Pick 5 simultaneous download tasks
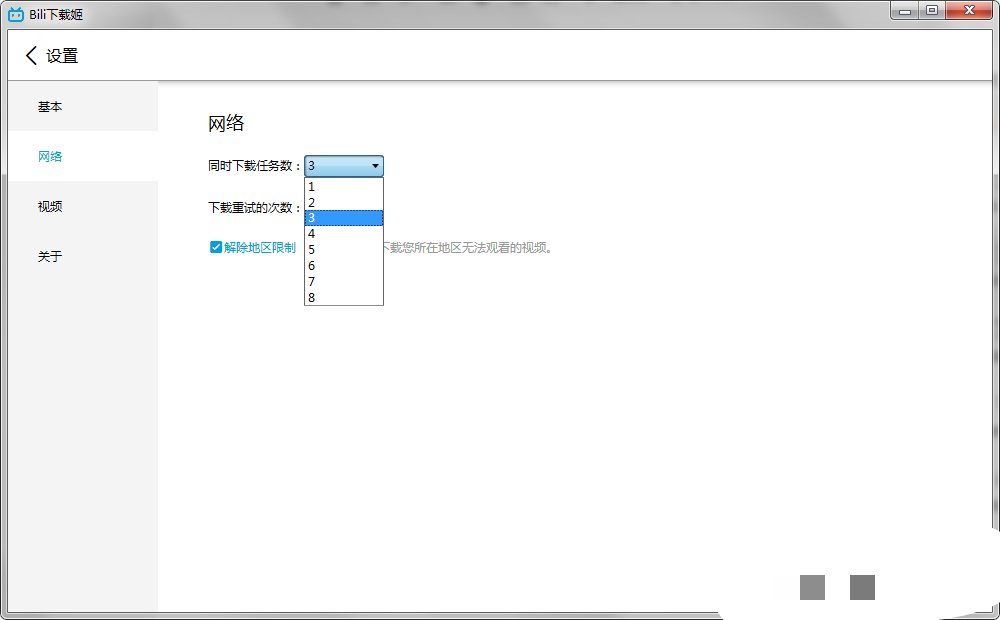Viewport: 1000px width, 620px height. coord(344,249)
